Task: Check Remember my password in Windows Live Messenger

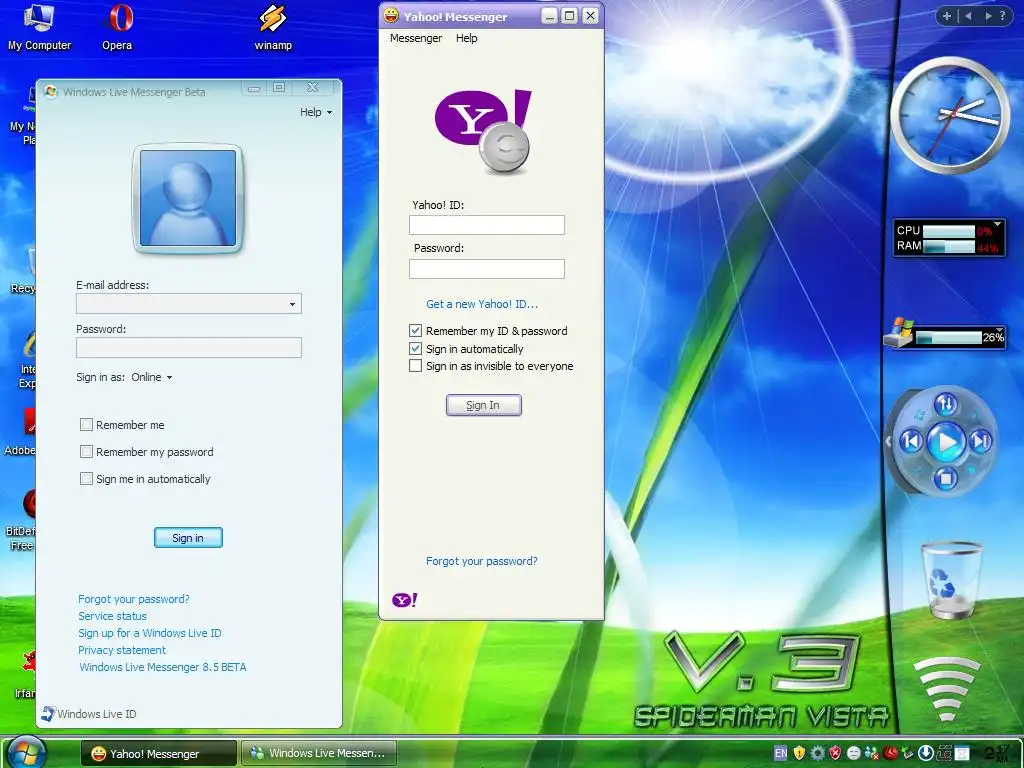Action: pos(86,451)
